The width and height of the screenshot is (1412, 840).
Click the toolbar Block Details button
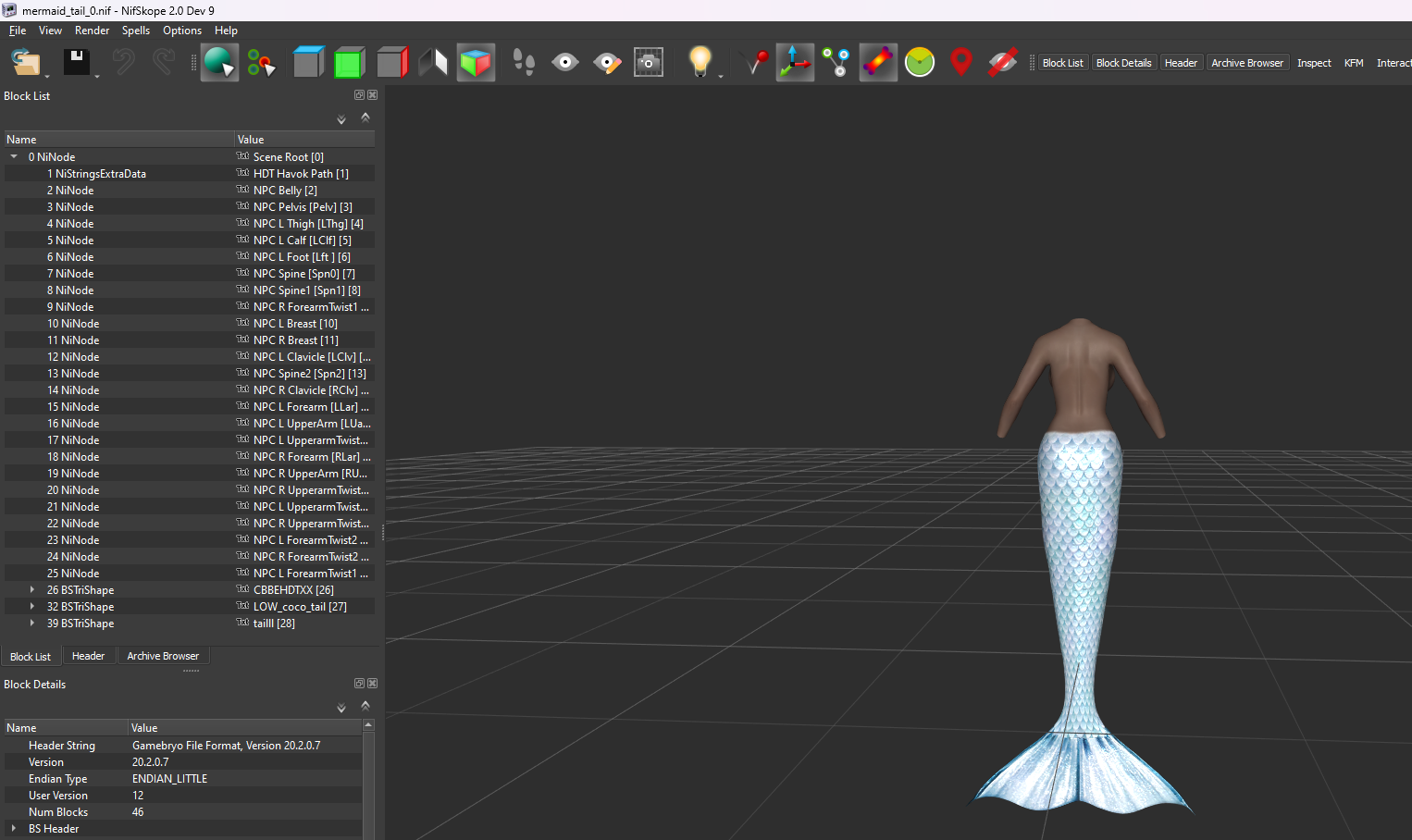click(x=1123, y=63)
